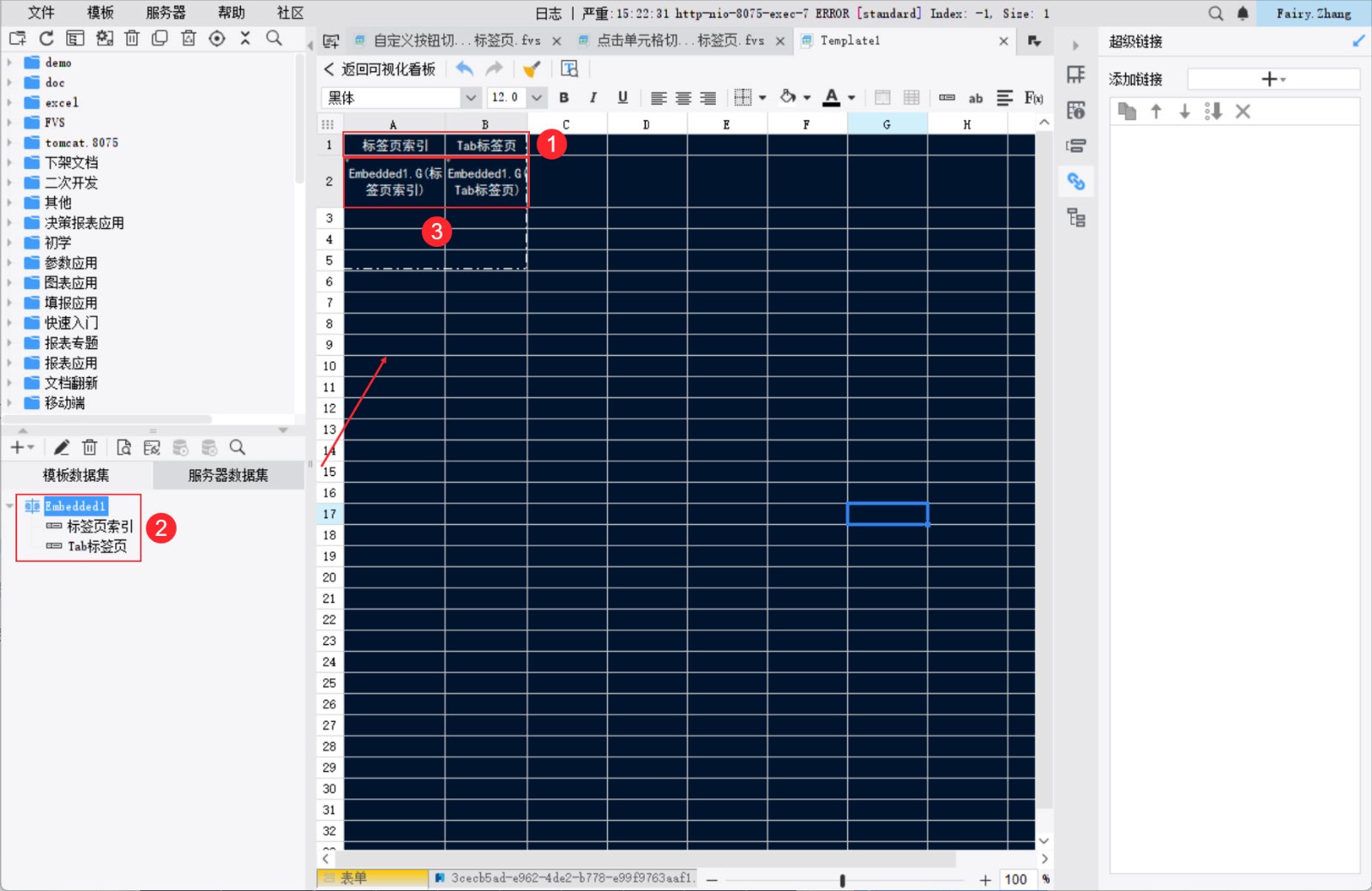
Task: Click the move link down arrow
Action: [1184, 111]
